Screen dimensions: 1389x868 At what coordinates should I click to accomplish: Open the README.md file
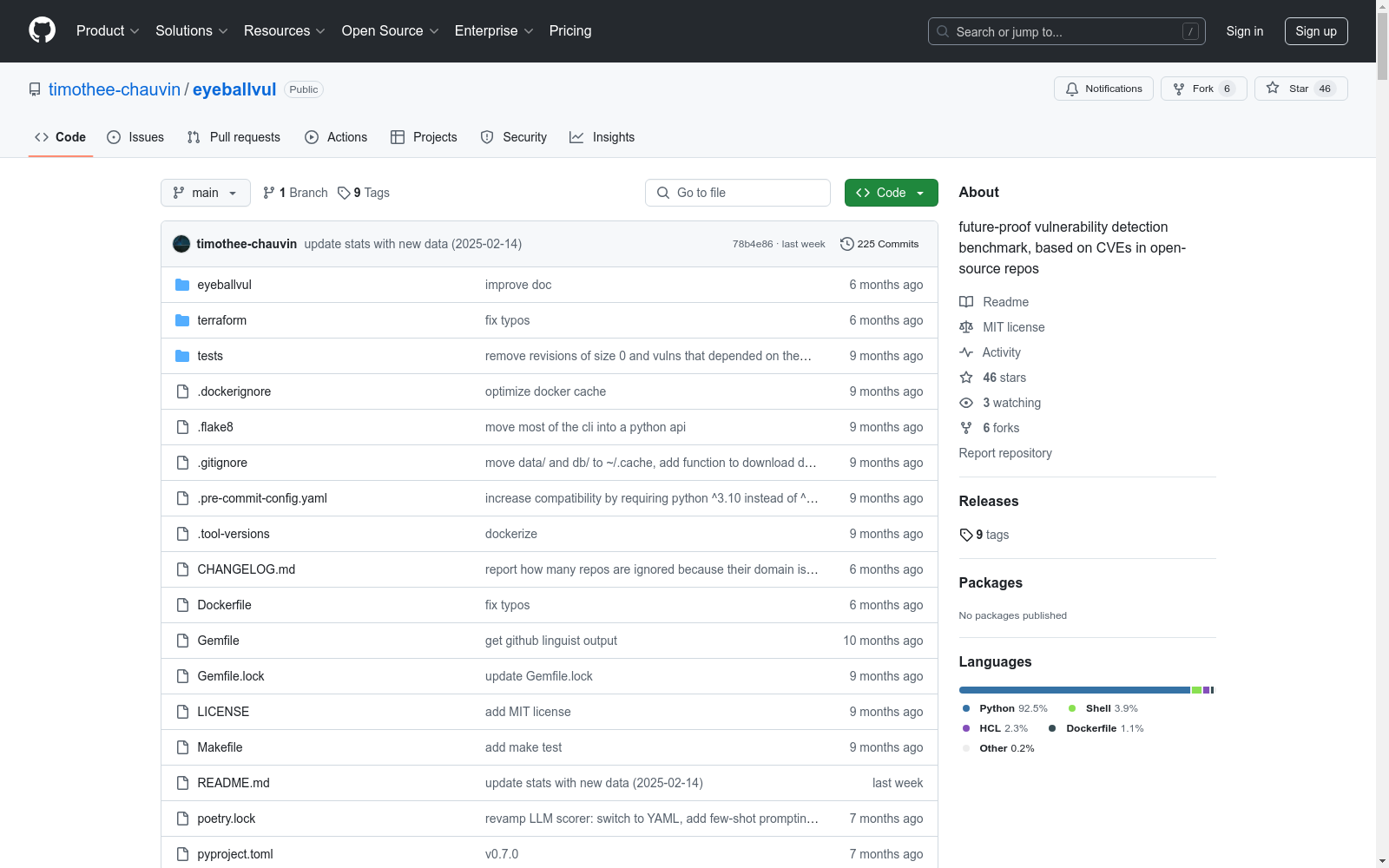234,783
